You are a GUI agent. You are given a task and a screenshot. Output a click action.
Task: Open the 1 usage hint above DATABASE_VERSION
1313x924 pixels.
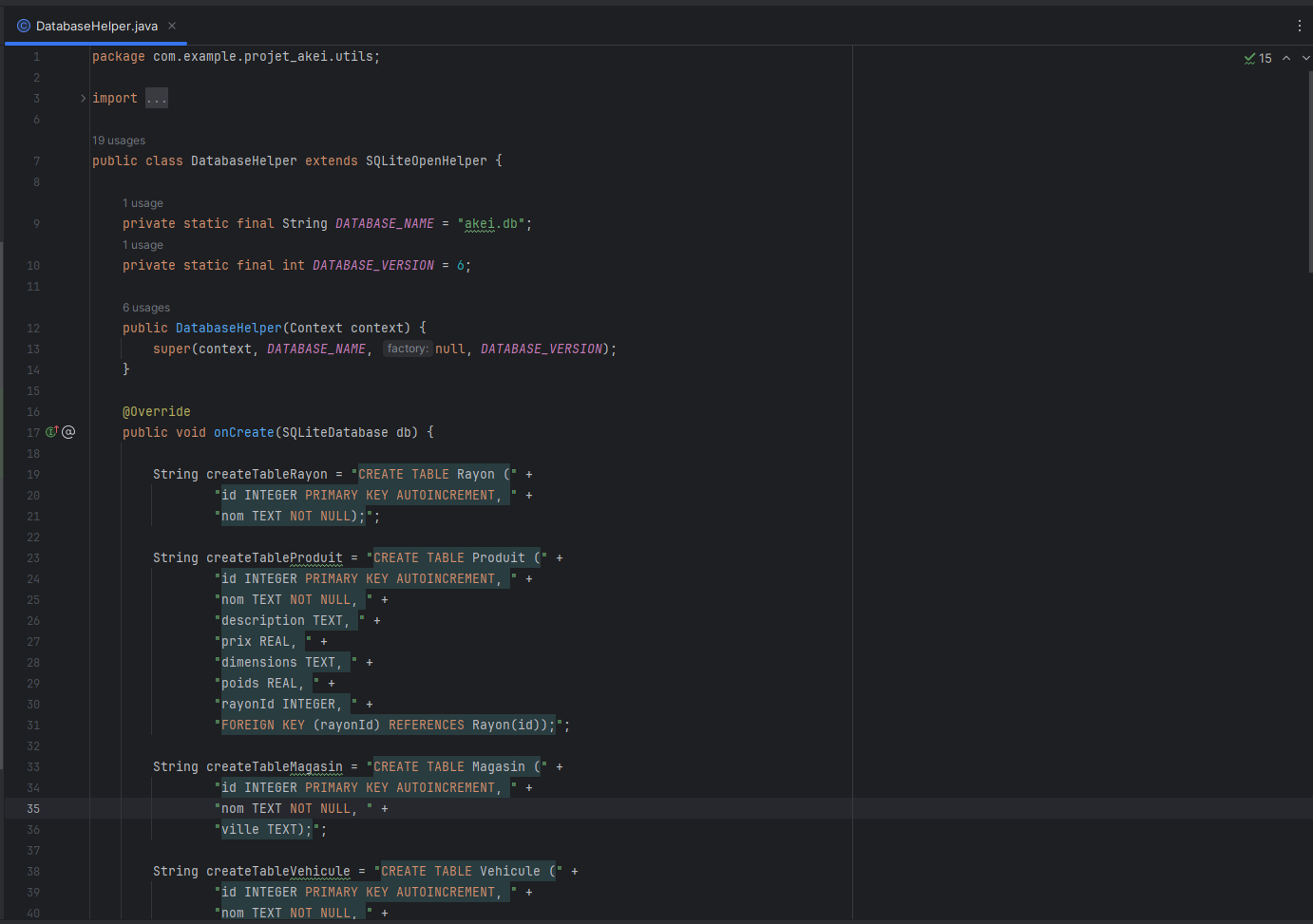143,245
